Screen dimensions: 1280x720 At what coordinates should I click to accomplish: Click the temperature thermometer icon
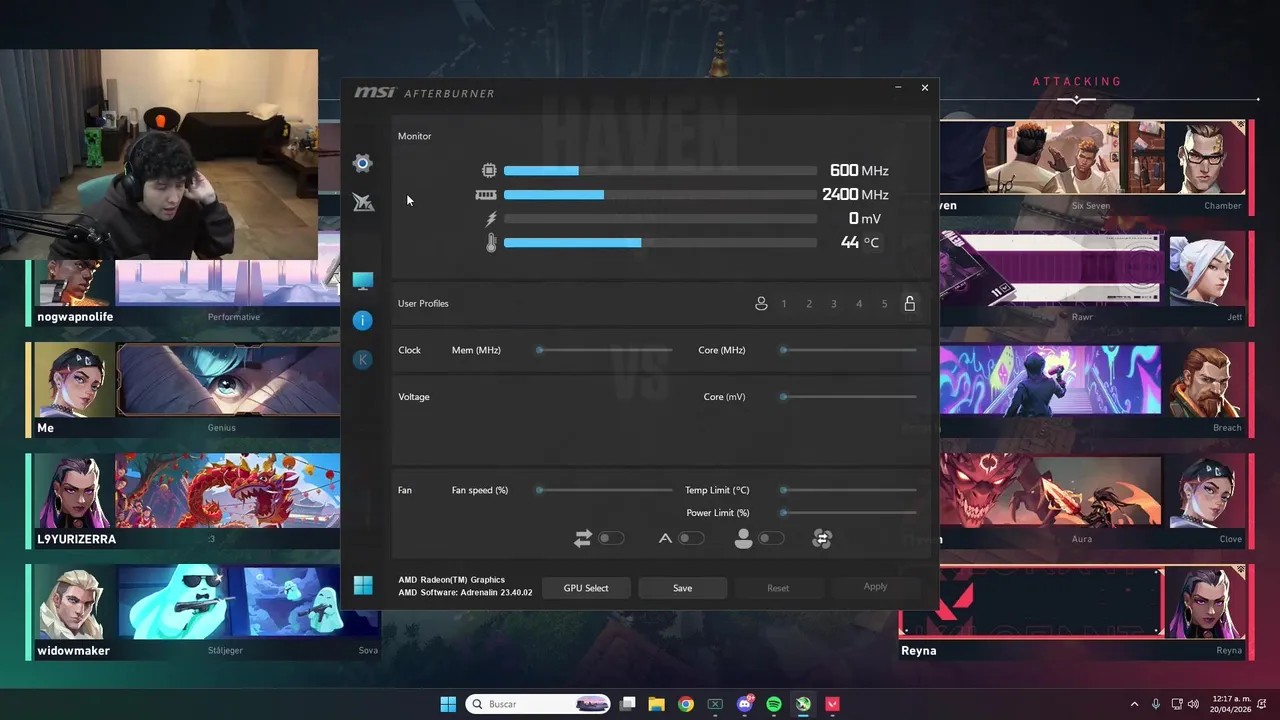(x=491, y=243)
